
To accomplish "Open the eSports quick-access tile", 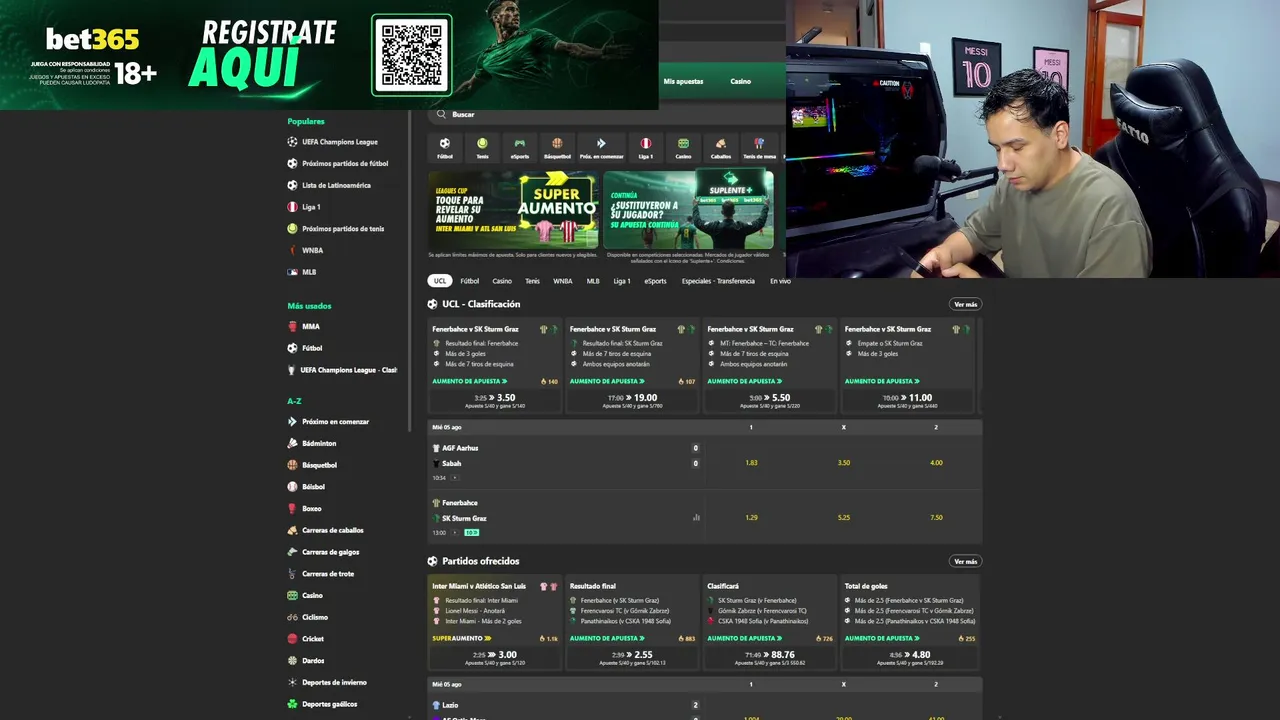I will pyautogui.click(x=520, y=148).
